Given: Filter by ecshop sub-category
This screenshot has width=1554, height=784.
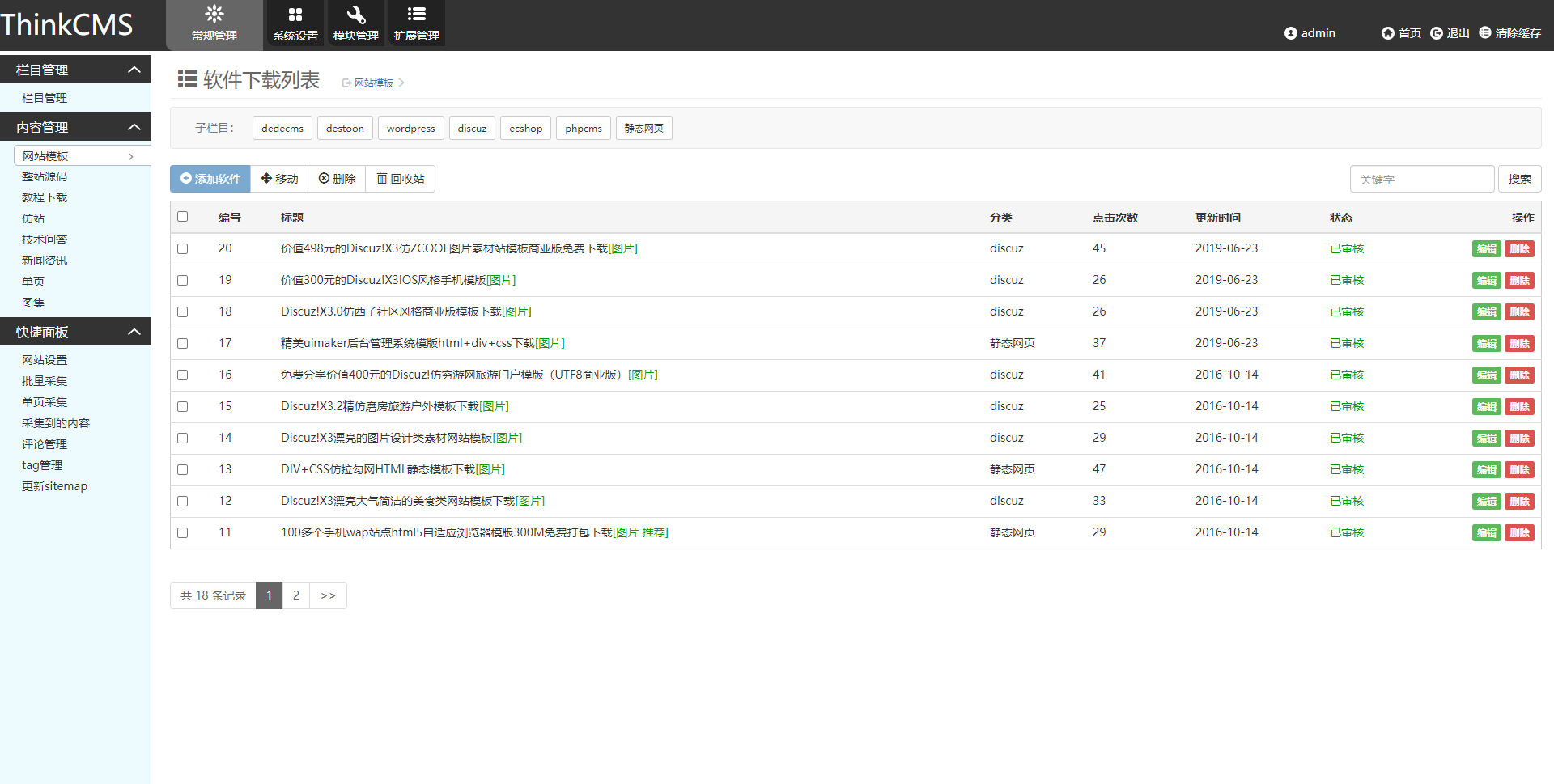Looking at the screenshot, I should point(525,128).
